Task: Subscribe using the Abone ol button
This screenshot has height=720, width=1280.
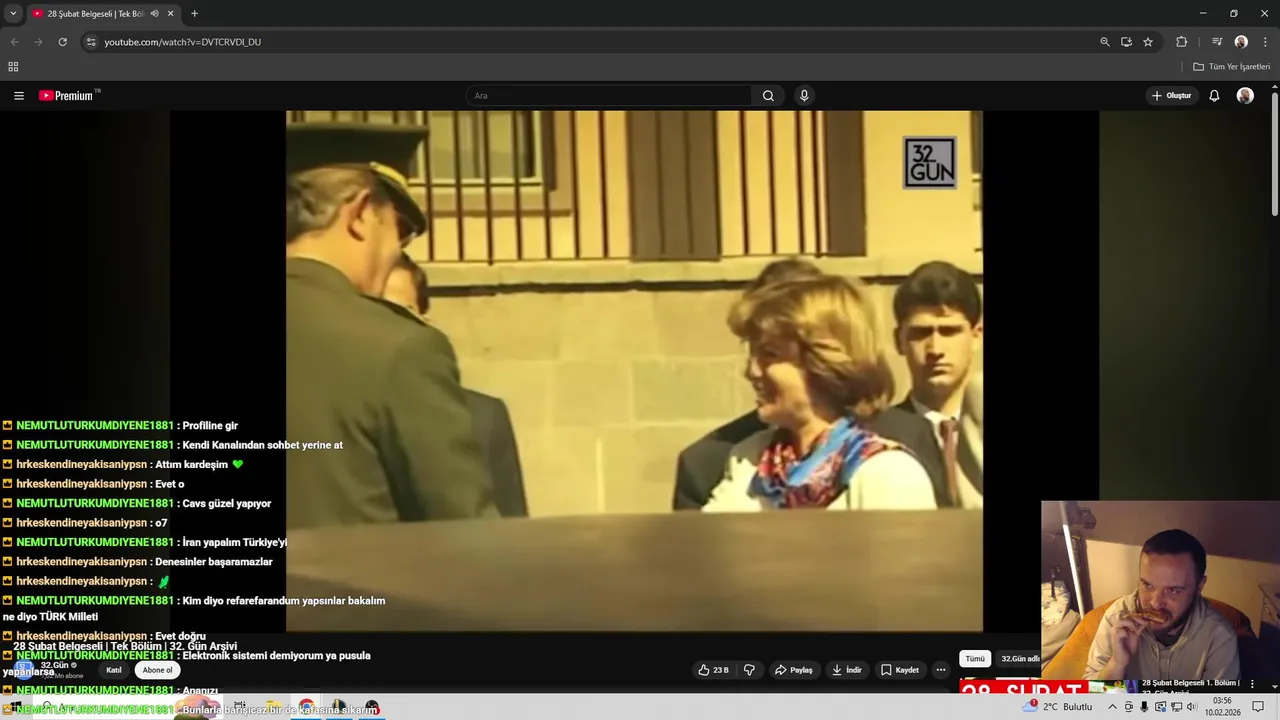Action: [x=157, y=670]
